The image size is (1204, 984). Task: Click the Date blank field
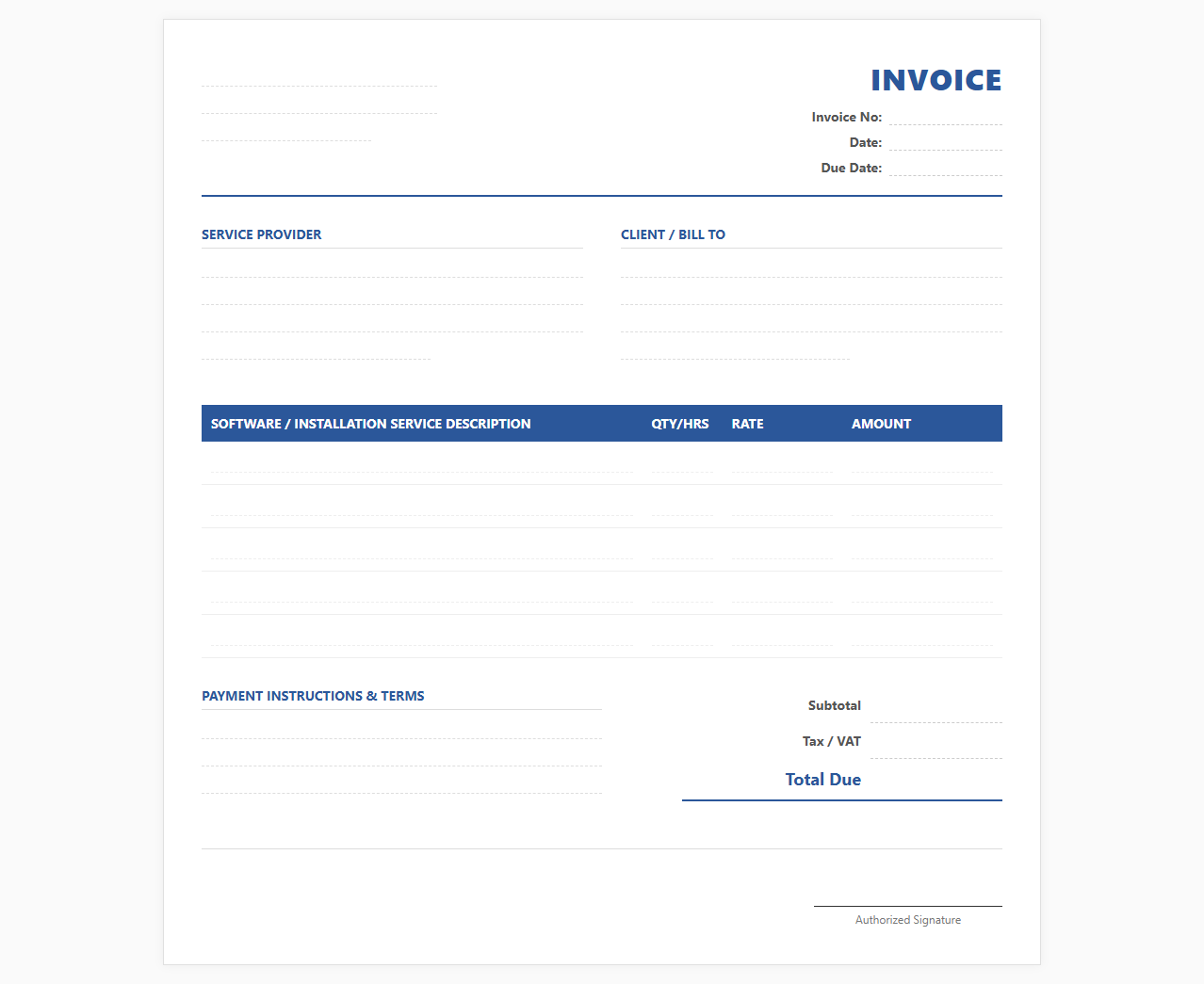946,142
